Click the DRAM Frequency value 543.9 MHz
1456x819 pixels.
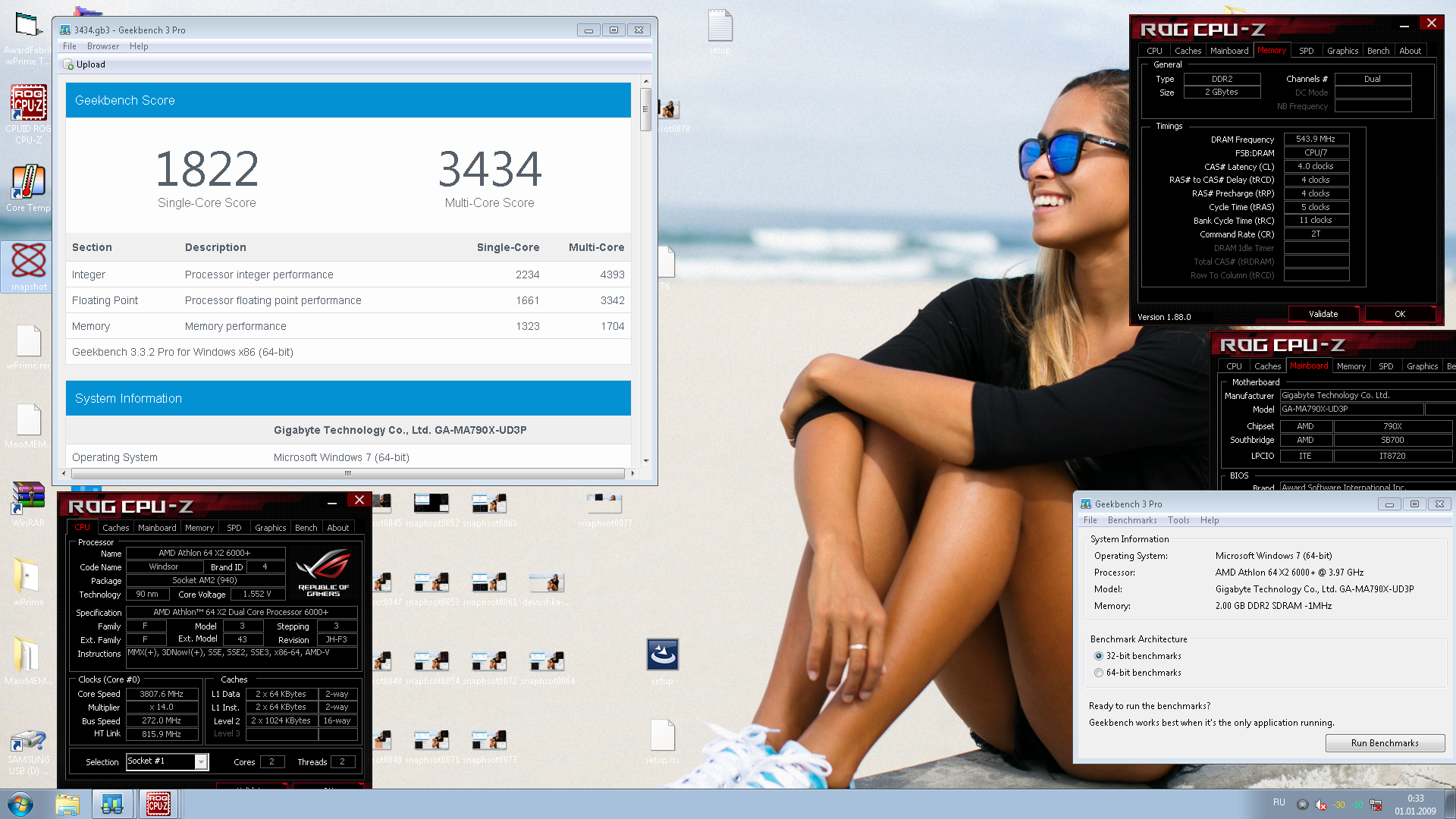tap(1316, 139)
